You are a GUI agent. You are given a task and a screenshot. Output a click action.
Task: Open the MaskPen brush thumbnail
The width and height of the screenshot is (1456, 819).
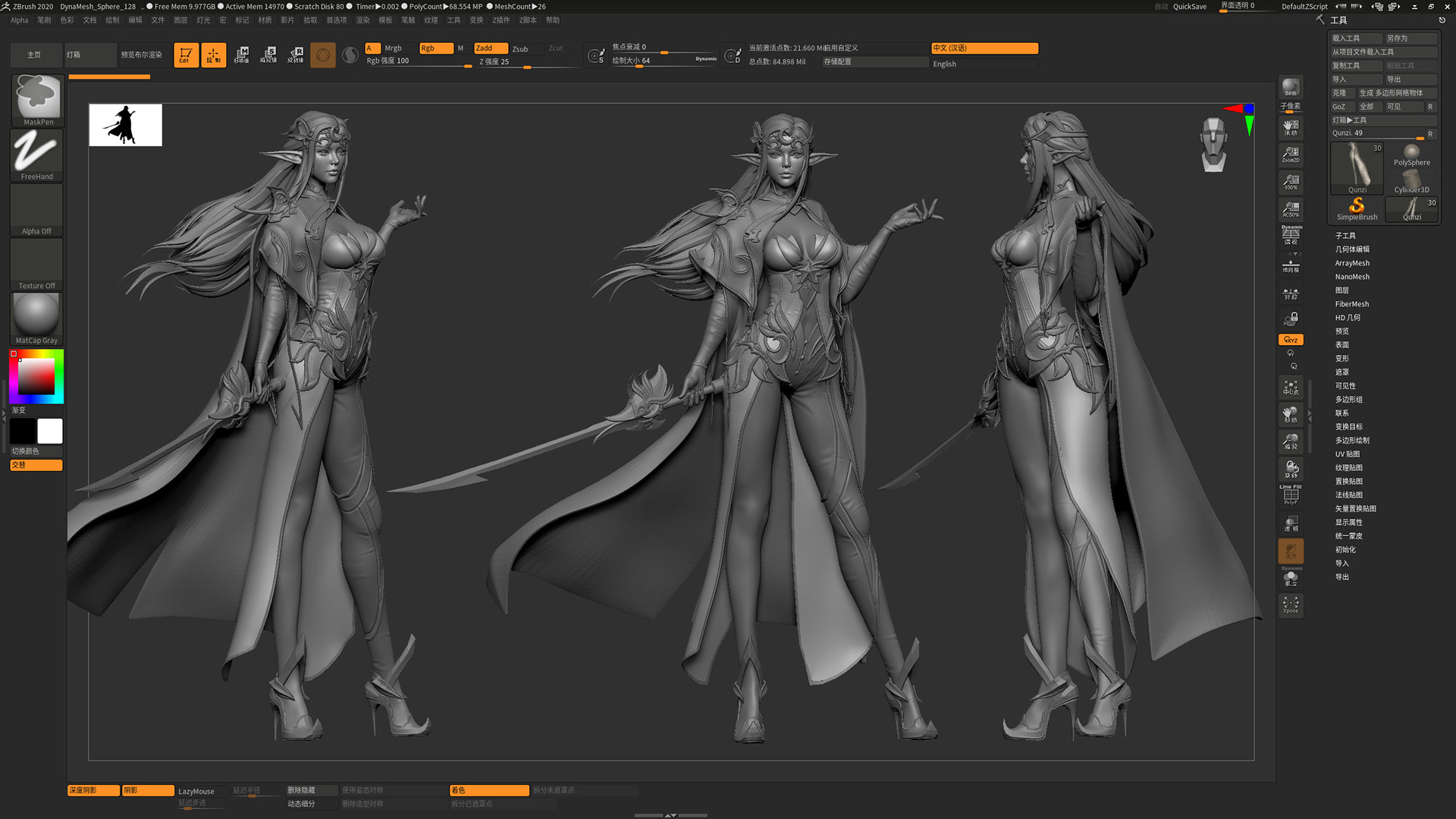click(x=36, y=99)
